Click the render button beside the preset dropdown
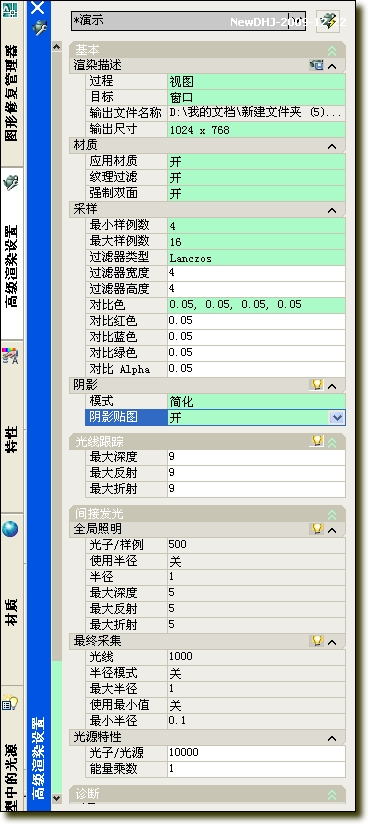 pos(328,22)
